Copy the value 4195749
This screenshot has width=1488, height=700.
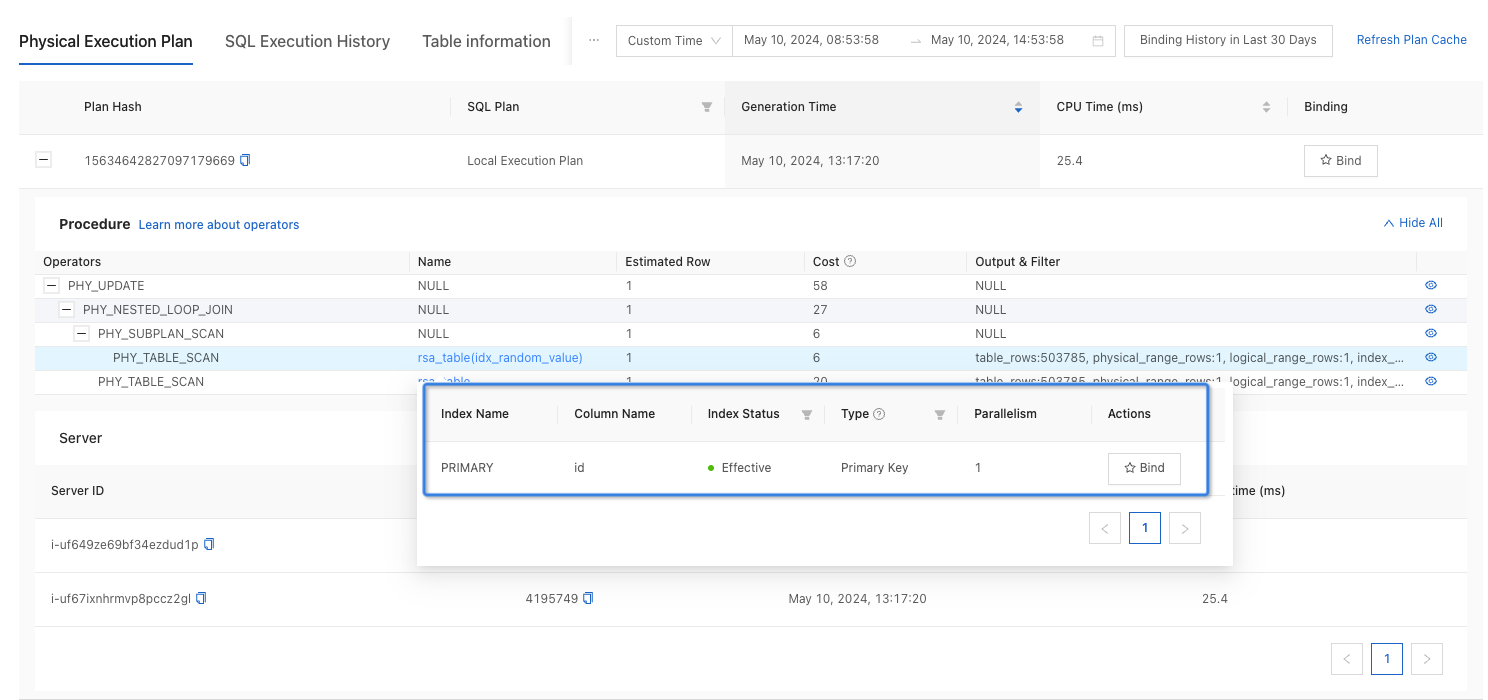pos(588,598)
